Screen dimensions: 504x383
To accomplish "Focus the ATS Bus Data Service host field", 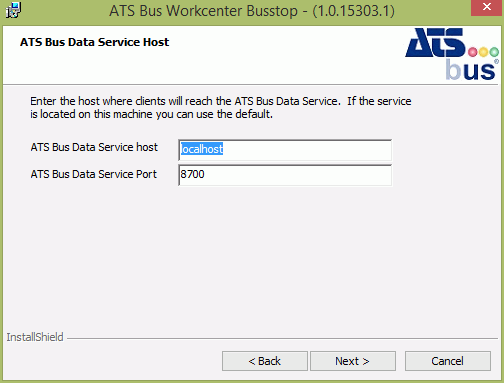I will coord(285,150).
